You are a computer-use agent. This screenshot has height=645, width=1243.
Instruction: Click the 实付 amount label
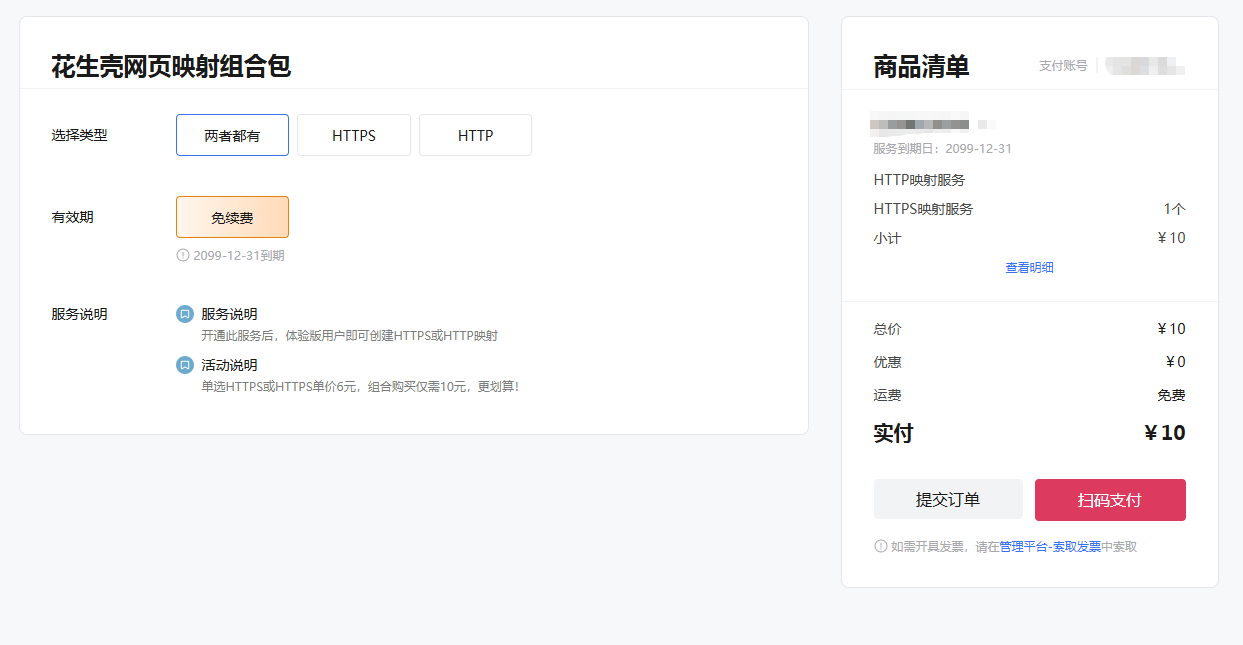click(893, 433)
